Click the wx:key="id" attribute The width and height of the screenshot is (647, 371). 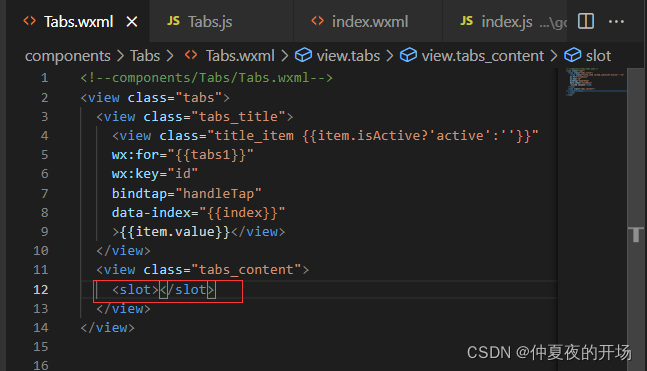point(155,173)
